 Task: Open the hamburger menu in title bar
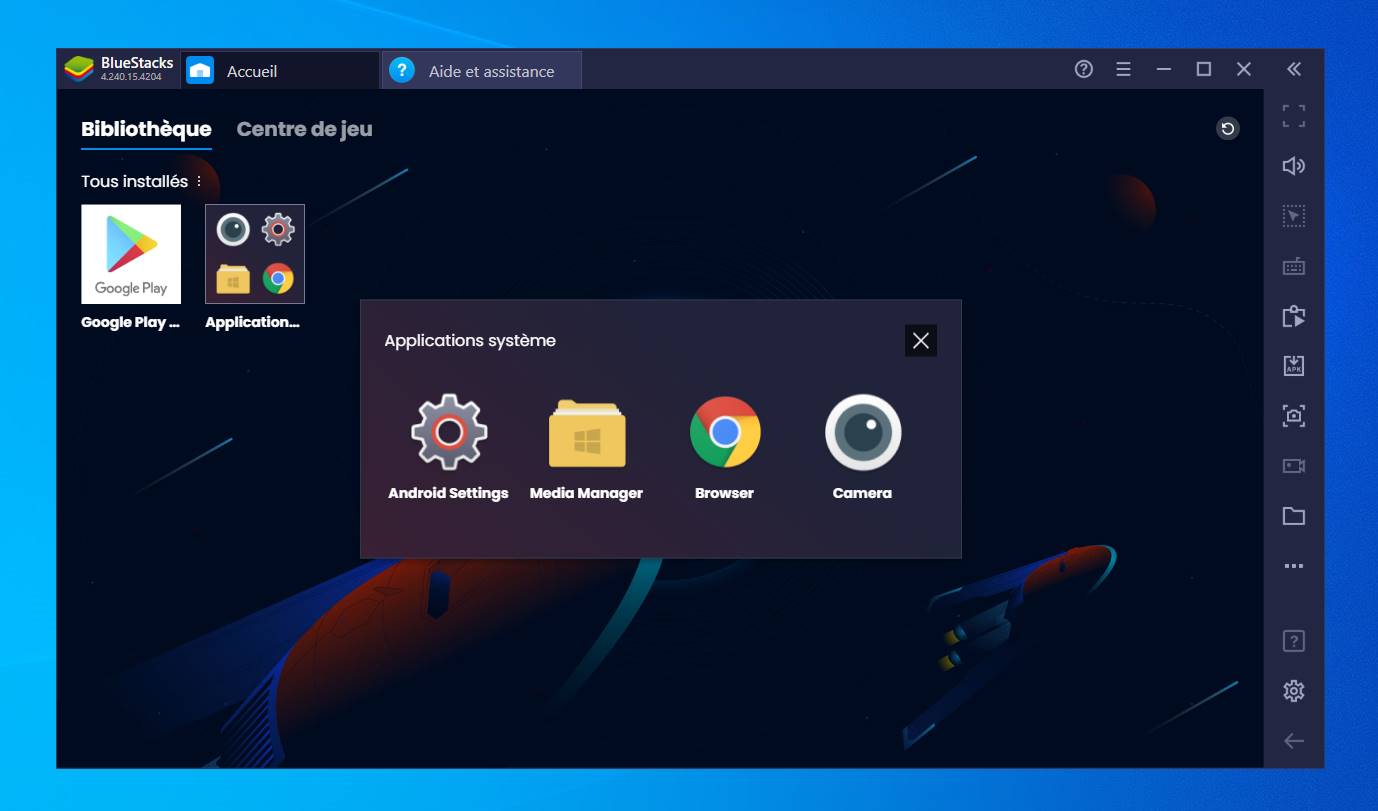click(x=1124, y=69)
